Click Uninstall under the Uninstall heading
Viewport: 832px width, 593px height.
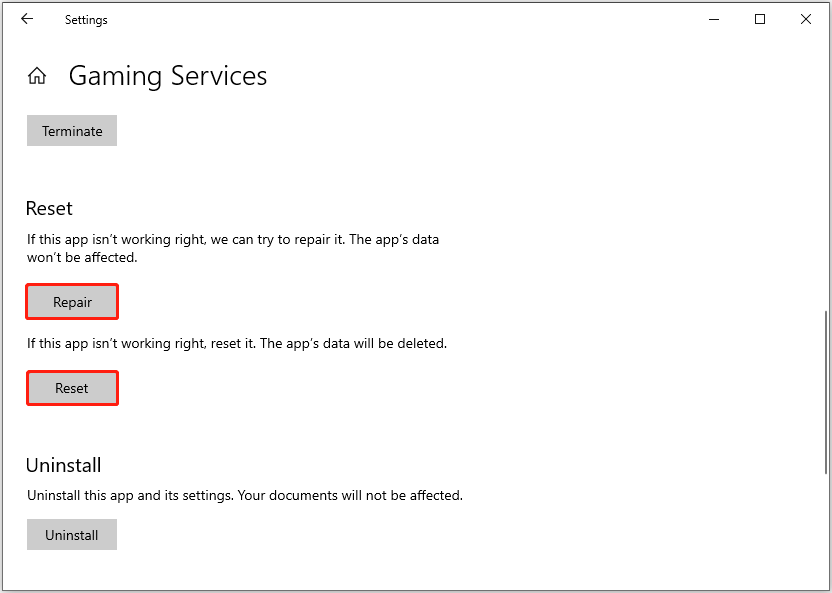coord(71,534)
